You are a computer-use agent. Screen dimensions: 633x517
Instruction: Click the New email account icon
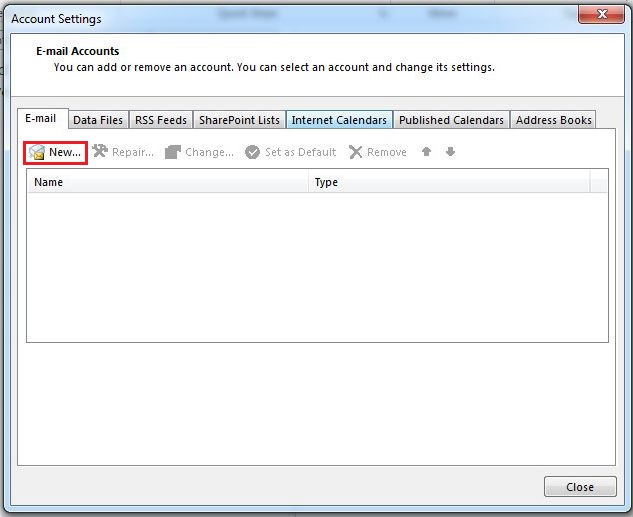[38, 152]
